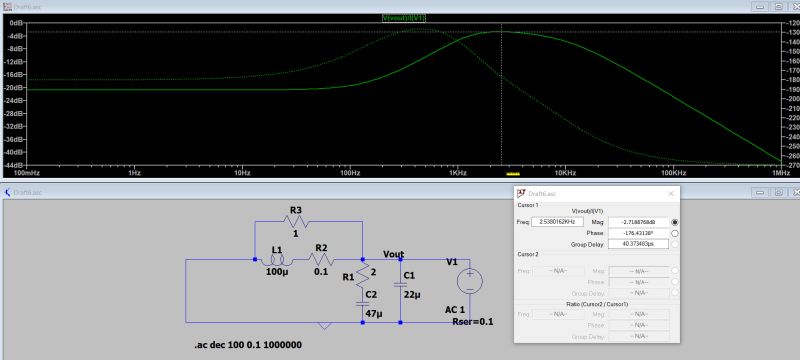Click the vertical cursor line on the plot
This screenshot has height=360, width=800.
(x=501, y=94)
